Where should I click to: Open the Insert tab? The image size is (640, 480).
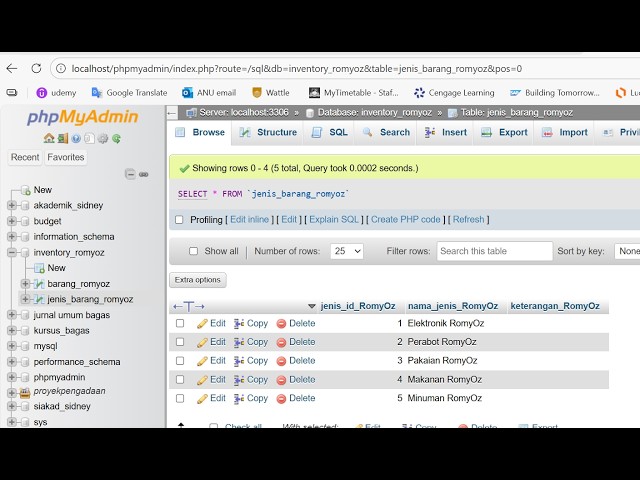click(x=445, y=132)
